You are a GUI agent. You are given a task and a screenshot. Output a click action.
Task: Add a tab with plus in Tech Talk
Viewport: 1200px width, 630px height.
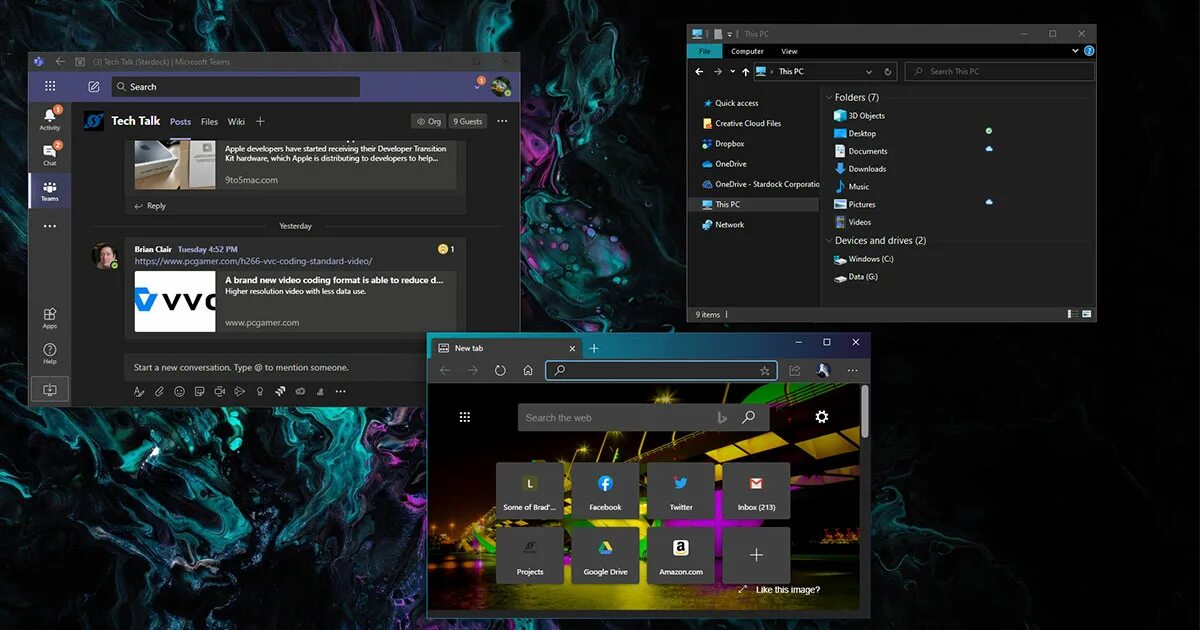click(260, 122)
